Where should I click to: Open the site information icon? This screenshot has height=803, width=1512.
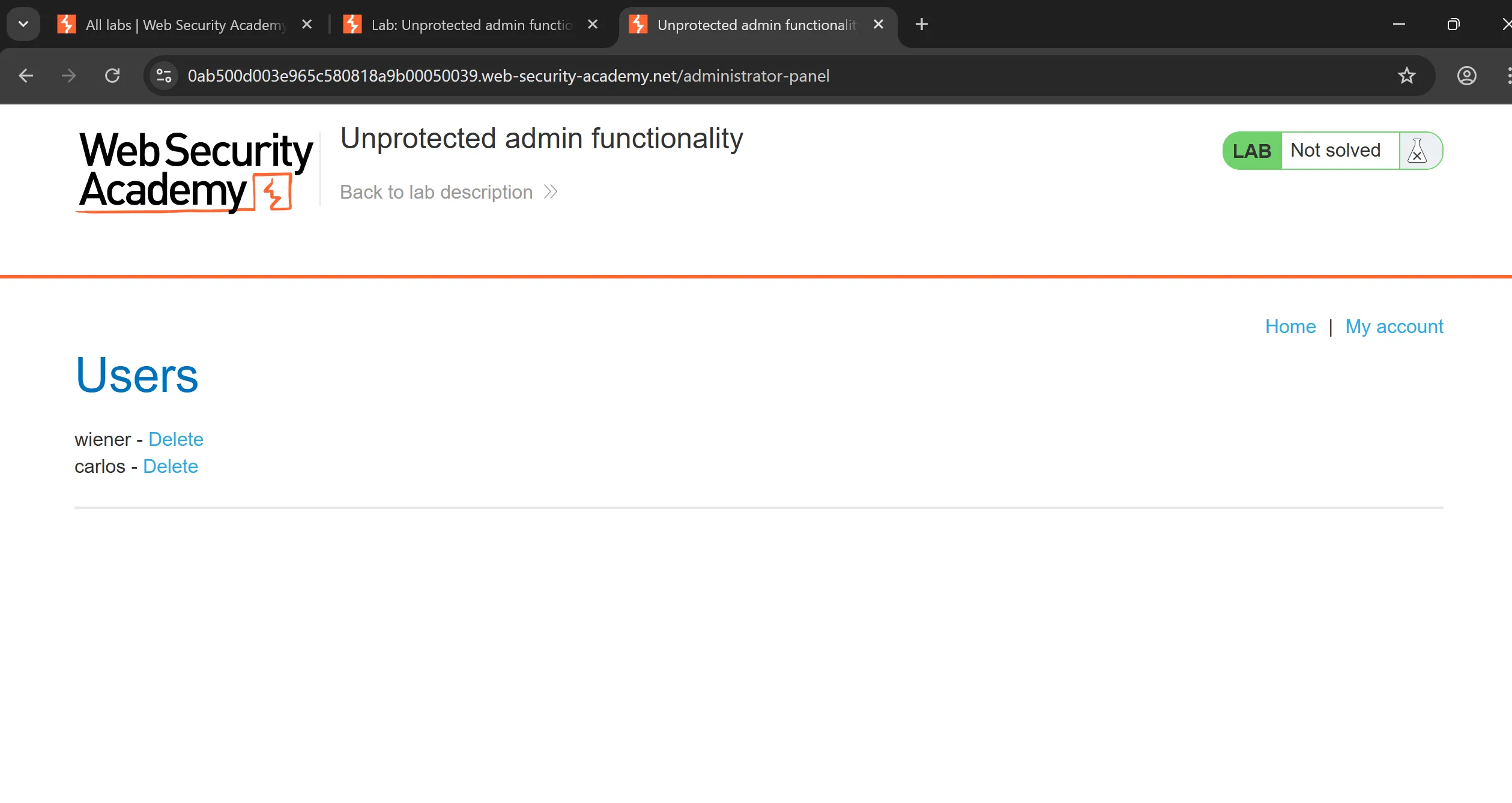coord(164,76)
